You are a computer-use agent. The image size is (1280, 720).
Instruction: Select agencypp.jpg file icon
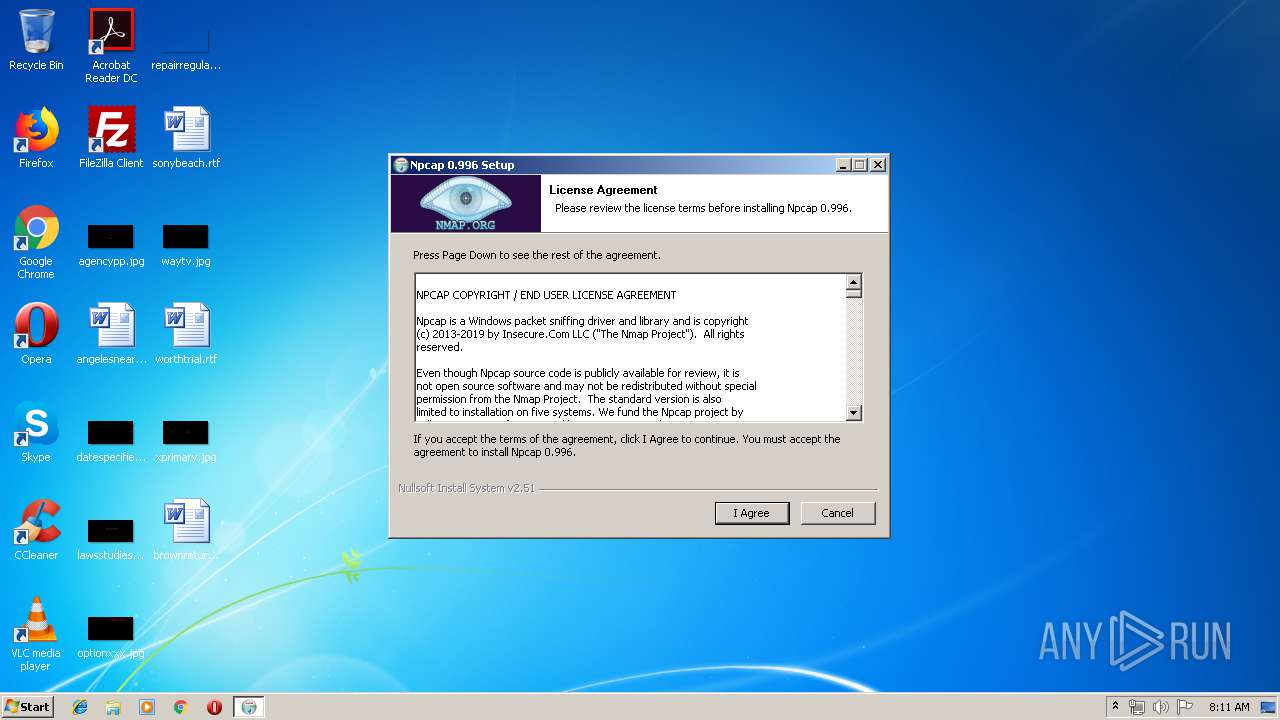click(111, 246)
